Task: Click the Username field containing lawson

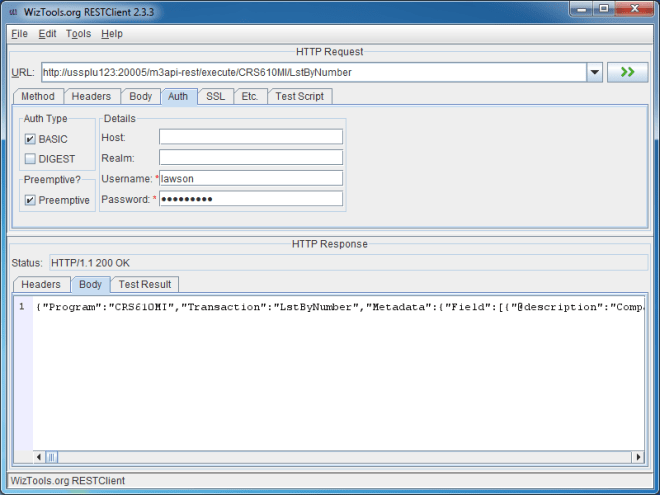Action: 250,178
